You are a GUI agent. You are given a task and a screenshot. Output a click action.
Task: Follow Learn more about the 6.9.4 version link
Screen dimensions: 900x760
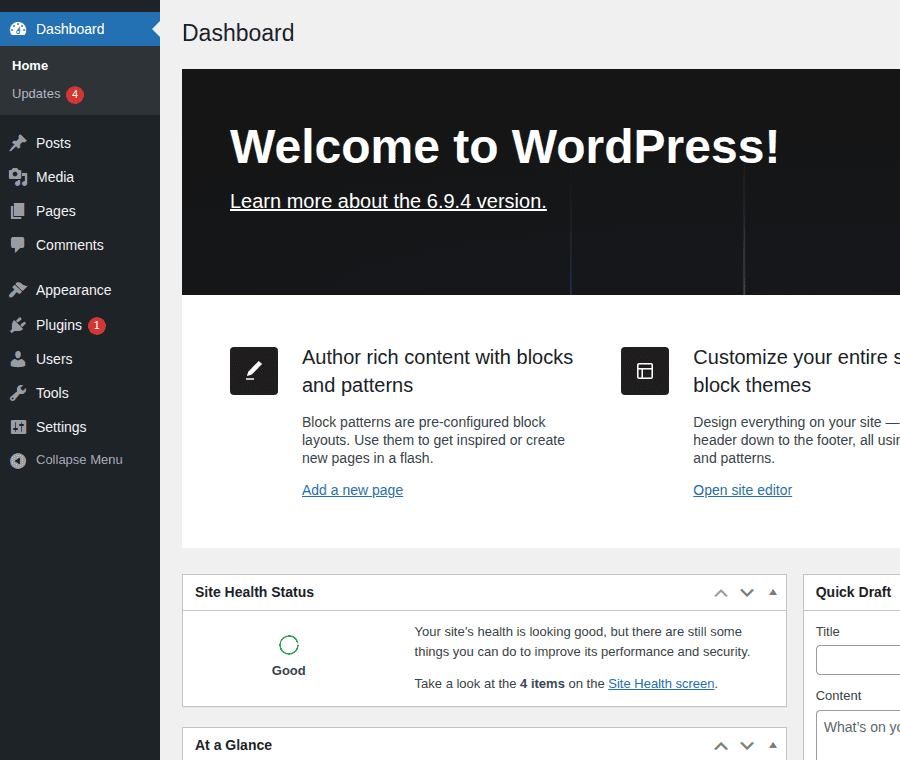pos(388,201)
